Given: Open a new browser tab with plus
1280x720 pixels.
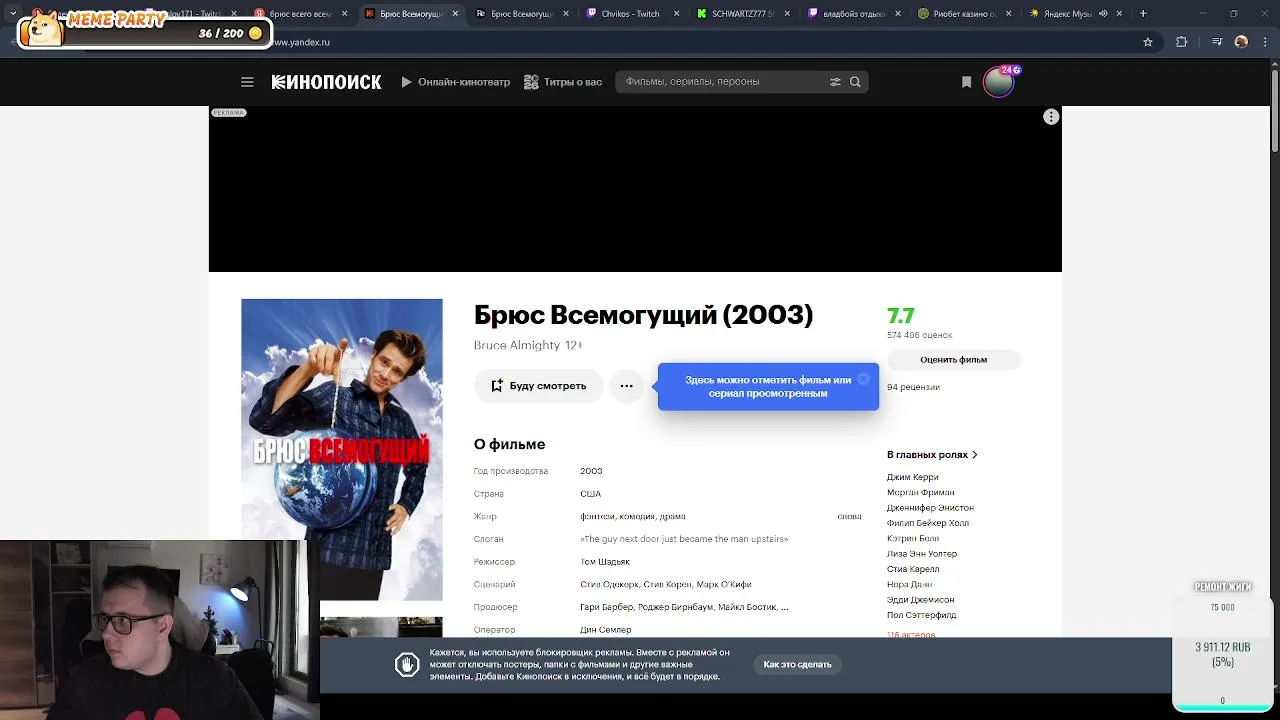Looking at the screenshot, I should [x=1143, y=14].
